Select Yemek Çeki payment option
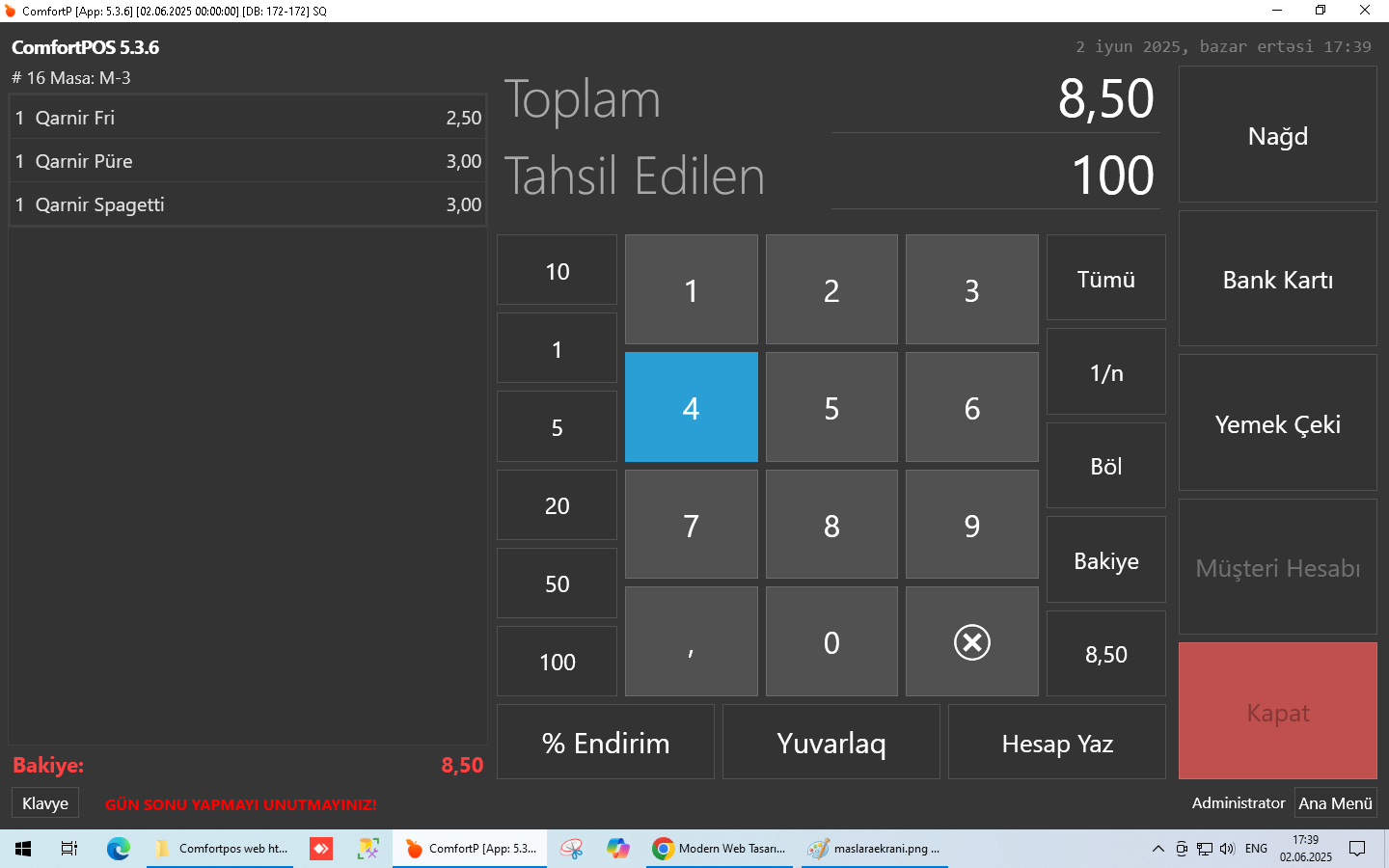1389x868 pixels. [1277, 424]
